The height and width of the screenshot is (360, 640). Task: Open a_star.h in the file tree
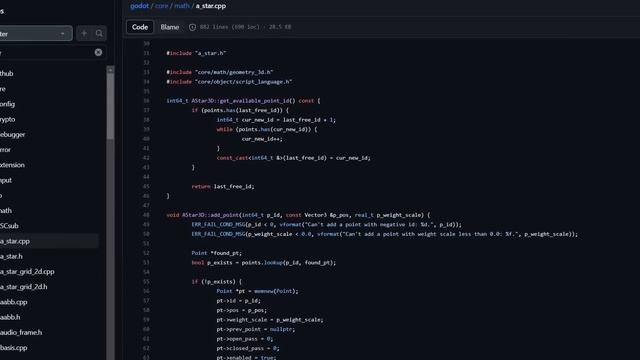pos(11,256)
